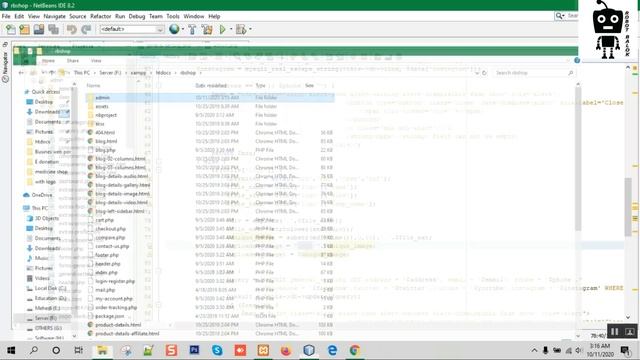This screenshot has height=360, width=640.
Task: Click the Redo arrow in NetBeans toolbar
Action: point(86,29)
